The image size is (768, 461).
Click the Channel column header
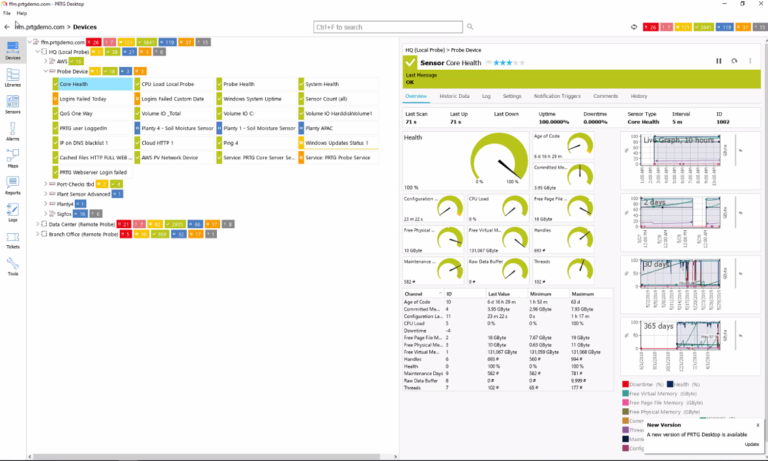pos(423,294)
